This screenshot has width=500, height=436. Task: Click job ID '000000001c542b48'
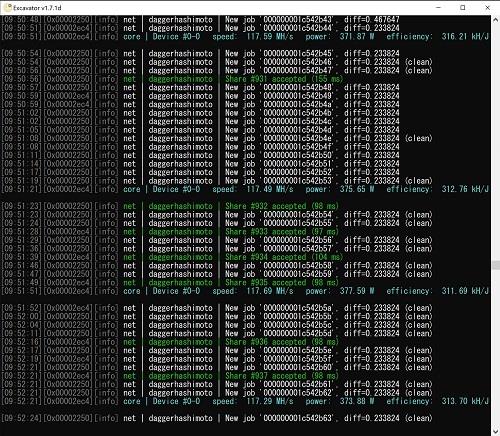[x=298, y=87]
